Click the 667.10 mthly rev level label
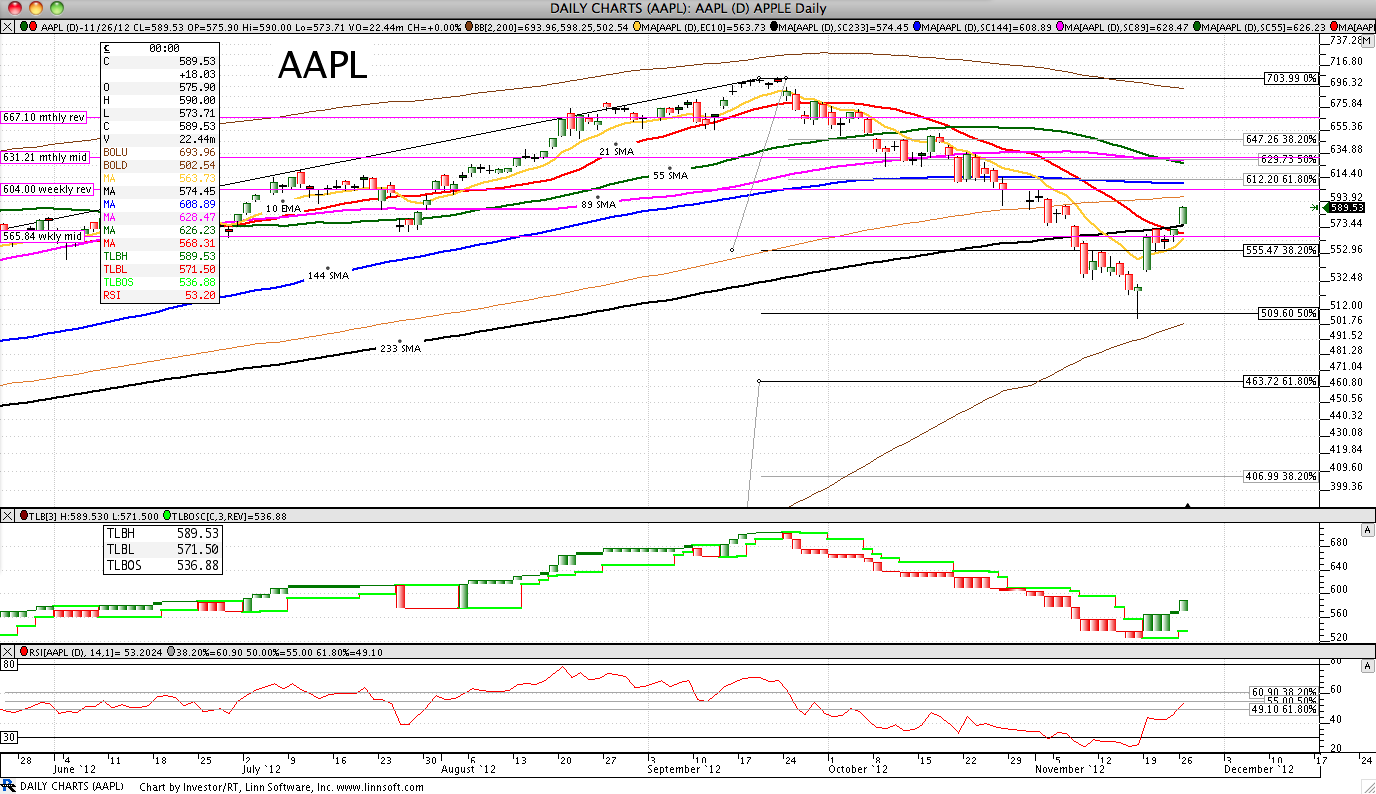The height and width of the screenshot is (794, 1376). click(x=41, y=117)
